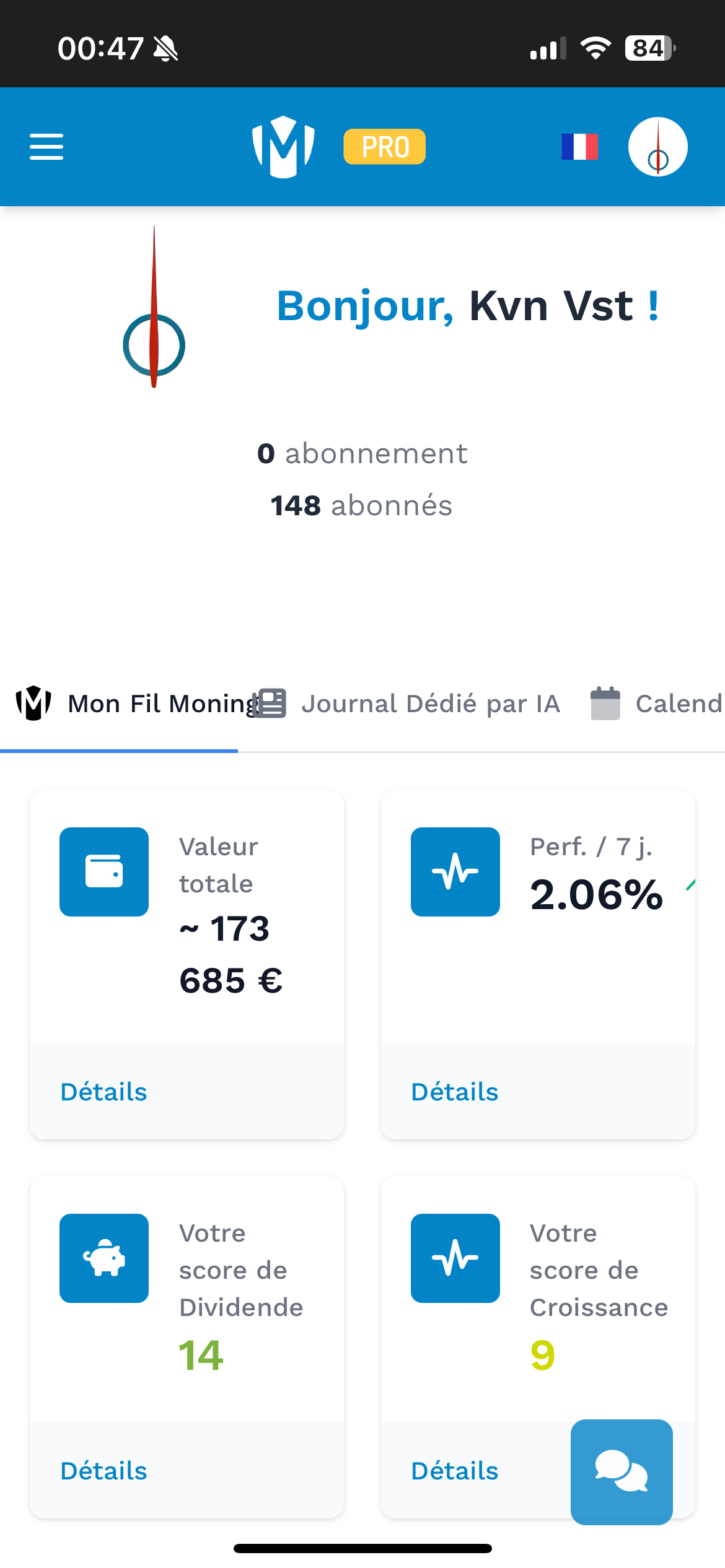View the 148 abonnés list

coord(362,505)
